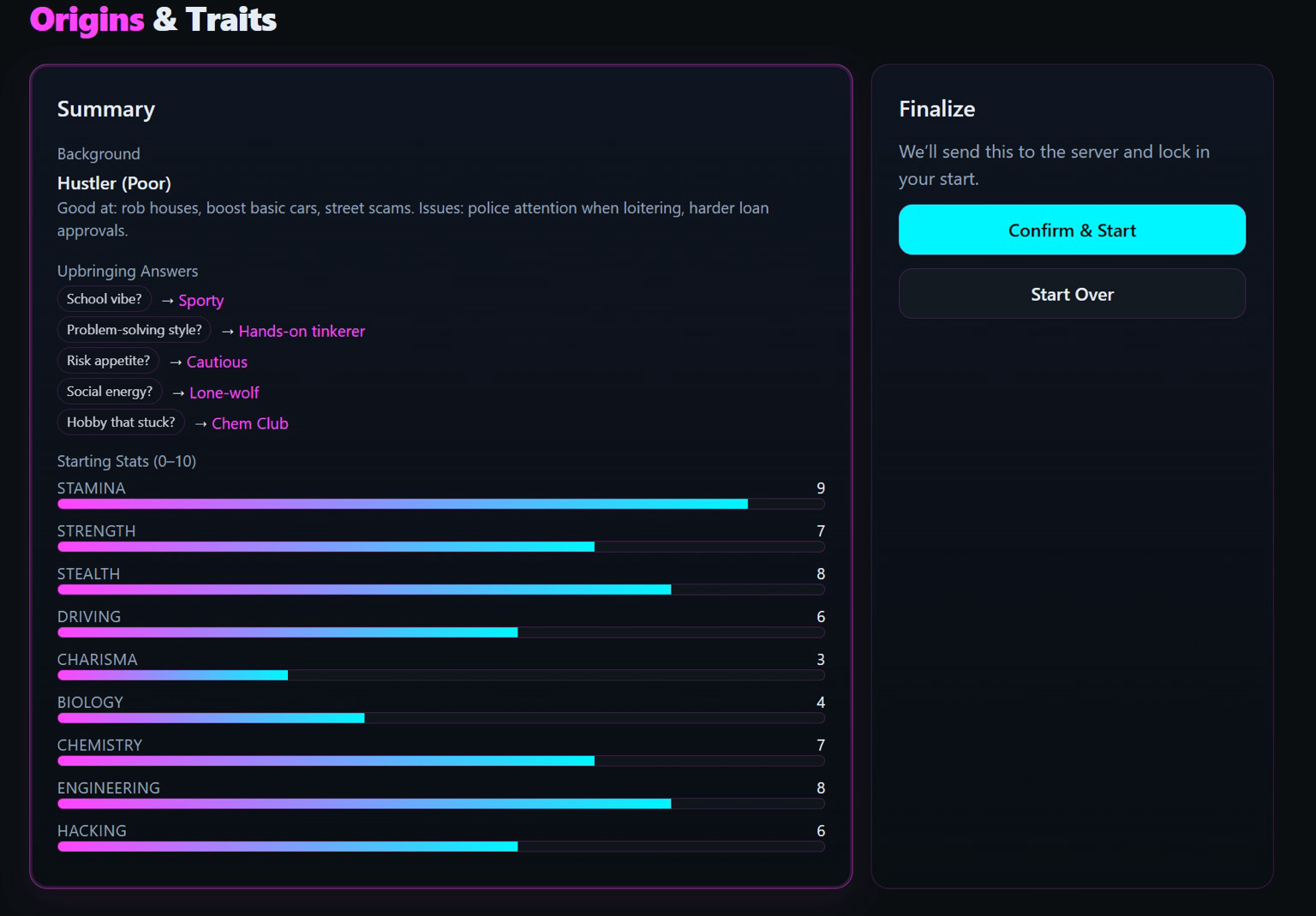The image size is (1316, 916).
Task: Click the Driving stat bar
Action: coord(440,632)
